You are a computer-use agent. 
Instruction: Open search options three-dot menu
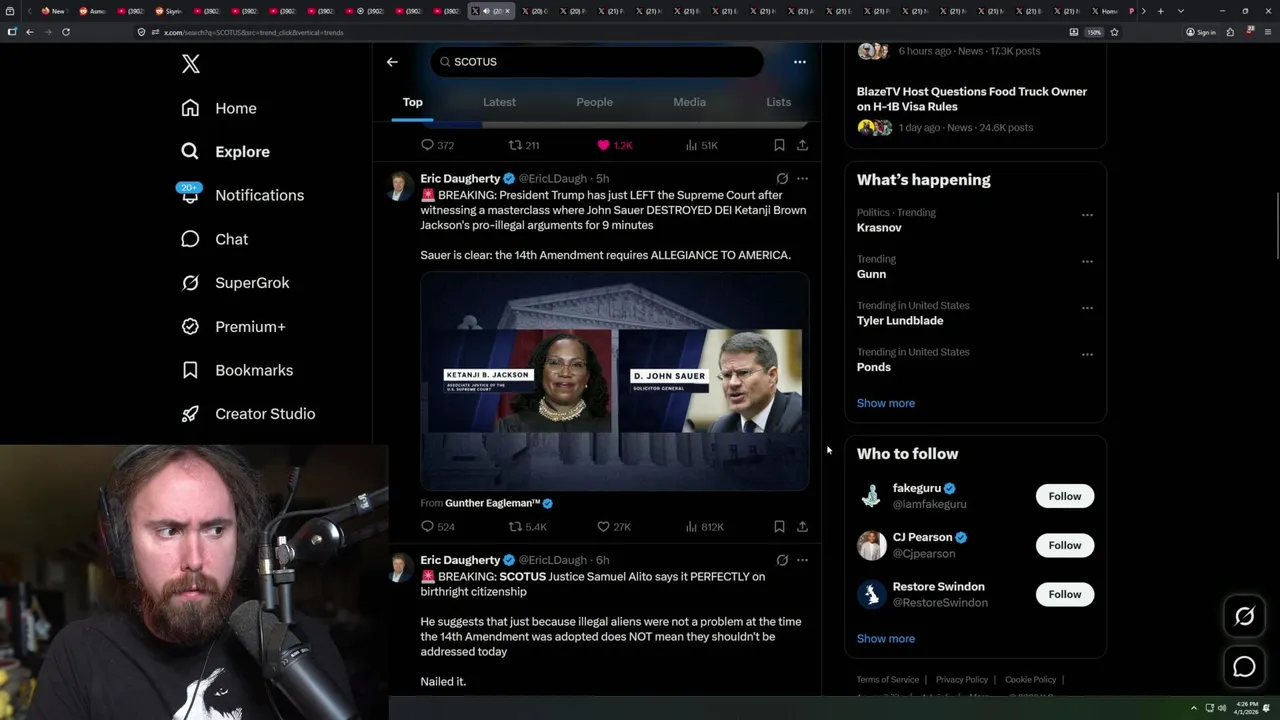[x=799, y=62]
